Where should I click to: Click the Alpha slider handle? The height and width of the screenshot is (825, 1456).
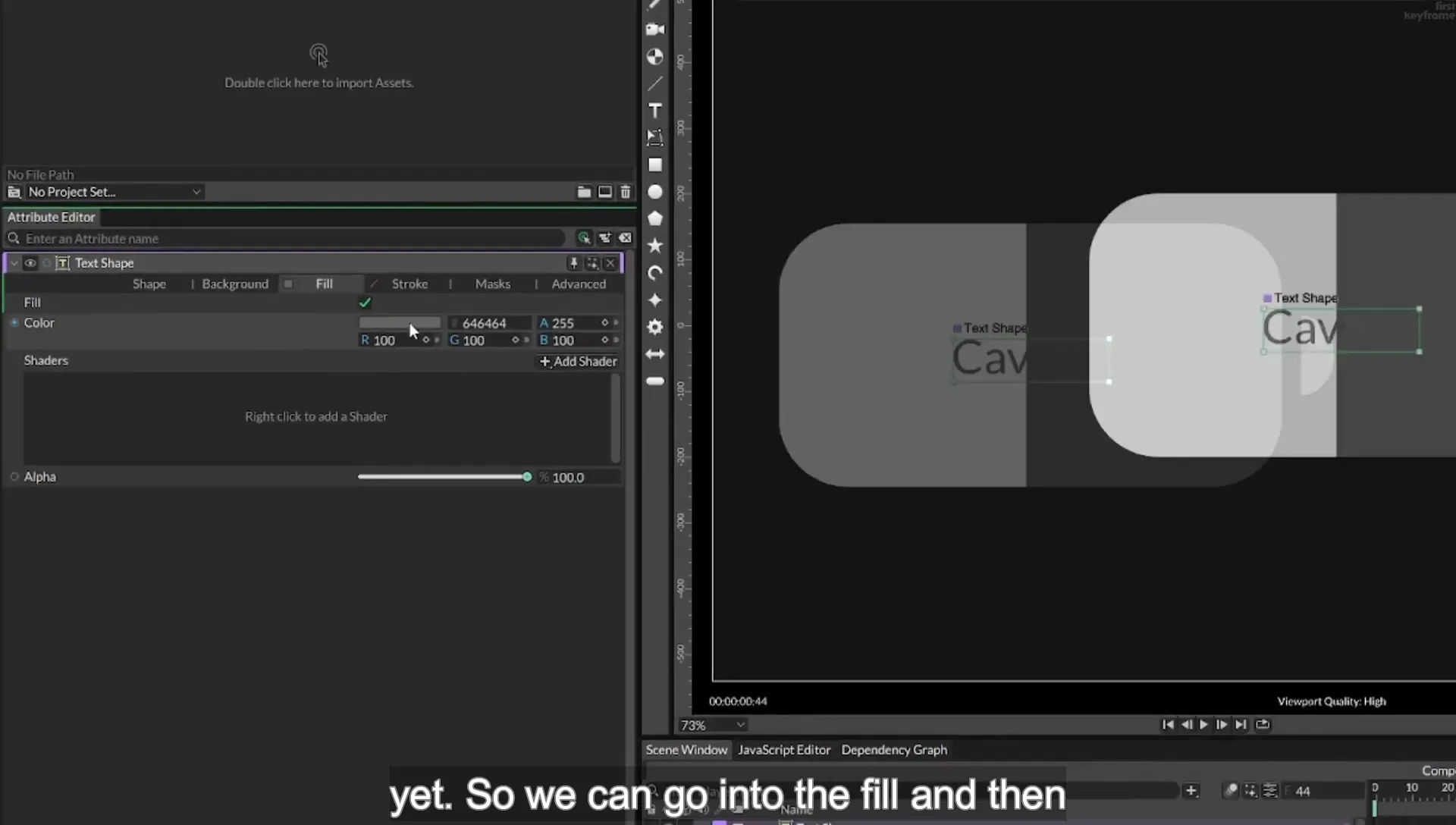tap(527, 477)
